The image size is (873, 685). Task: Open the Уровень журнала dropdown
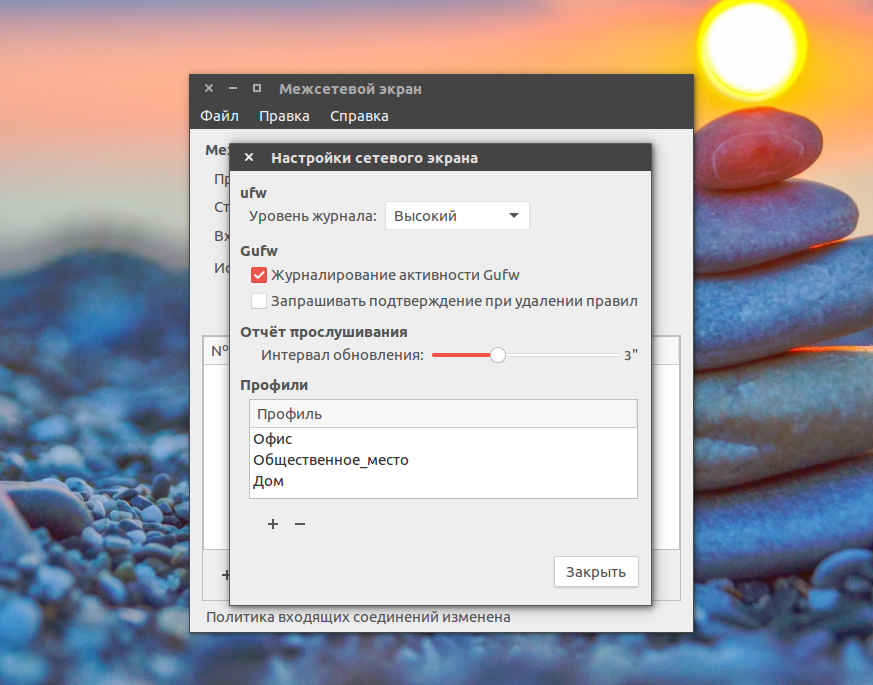point(457,216)
